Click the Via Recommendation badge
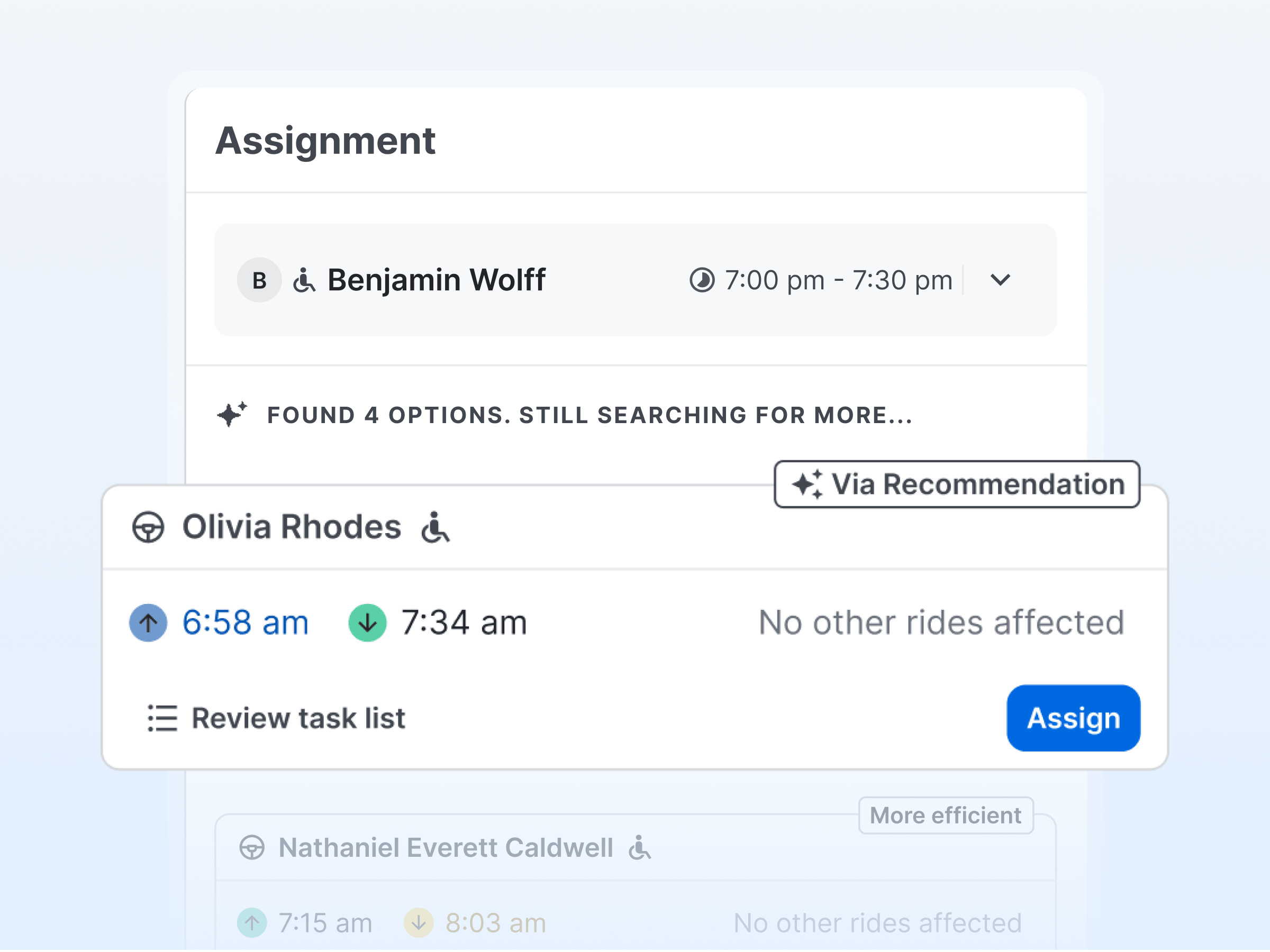This screenshot has height=952, width=1270. (957, 484)
